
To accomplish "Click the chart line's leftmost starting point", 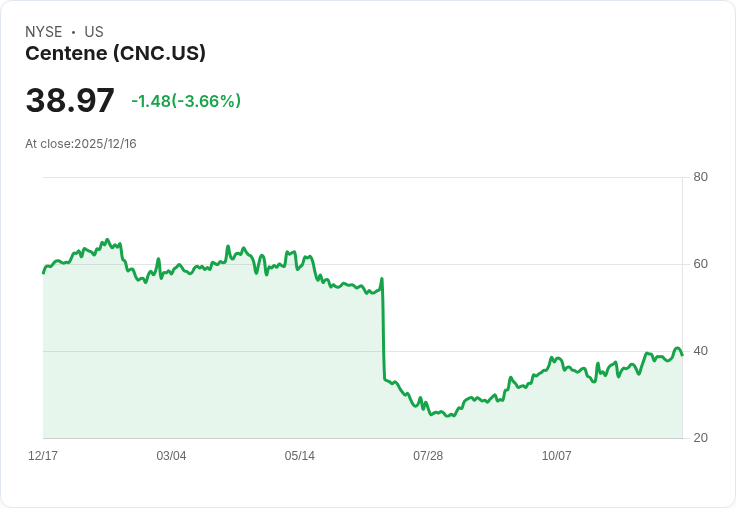I will click(43, 273).
